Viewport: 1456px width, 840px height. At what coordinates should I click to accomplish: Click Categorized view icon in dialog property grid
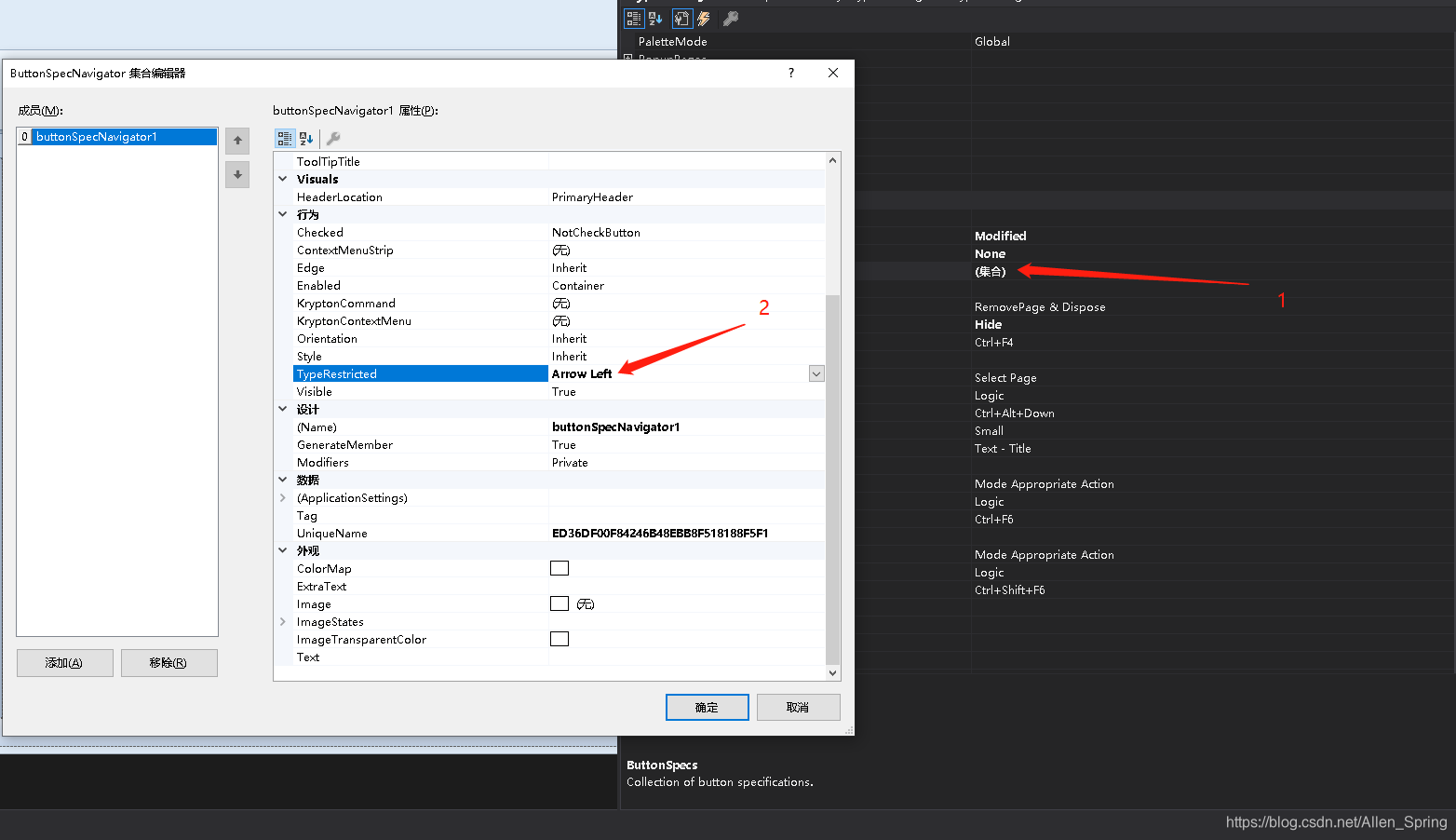click(285, 139)
